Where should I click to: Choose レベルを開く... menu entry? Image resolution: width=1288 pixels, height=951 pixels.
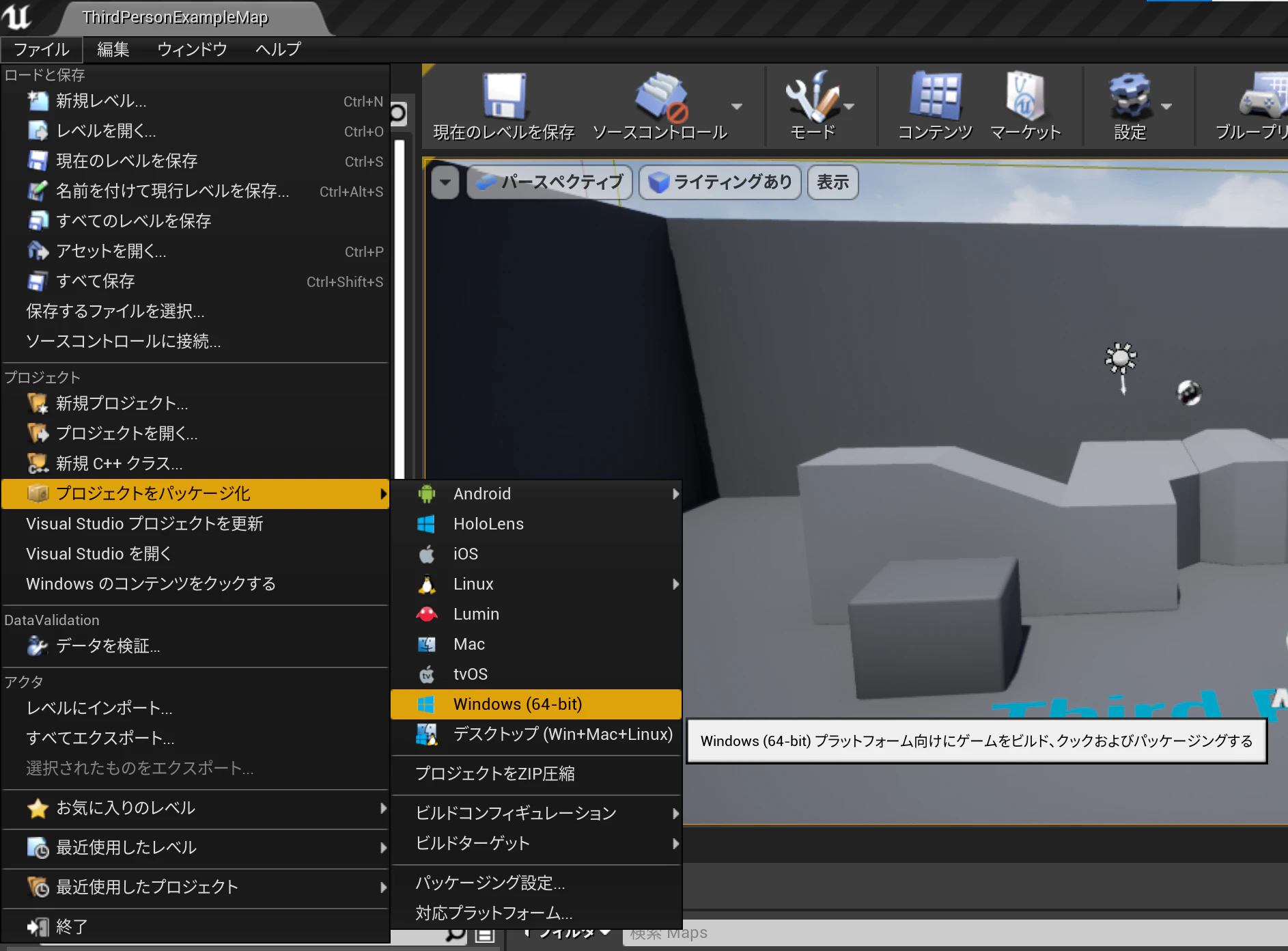point(195,131)
